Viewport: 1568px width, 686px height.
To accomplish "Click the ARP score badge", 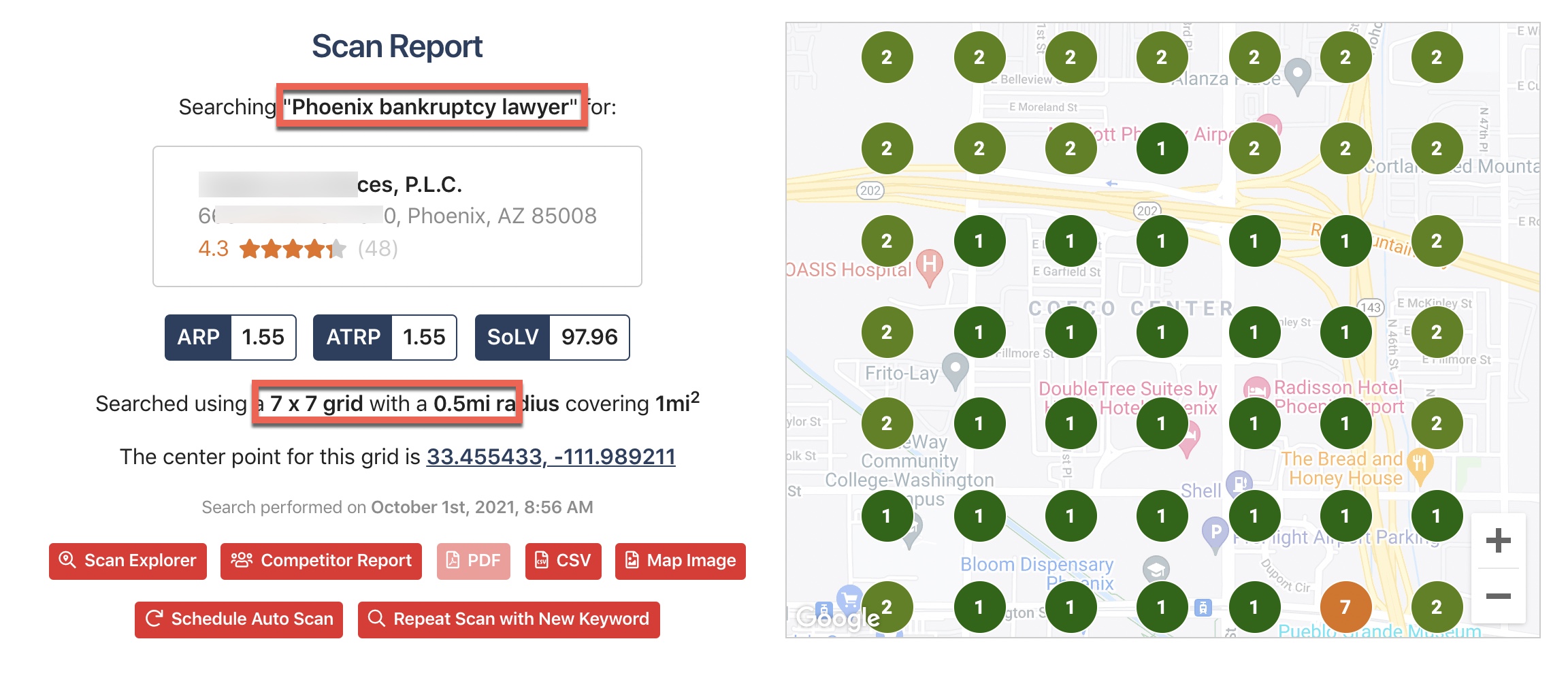I will click(x=230, y=338).
